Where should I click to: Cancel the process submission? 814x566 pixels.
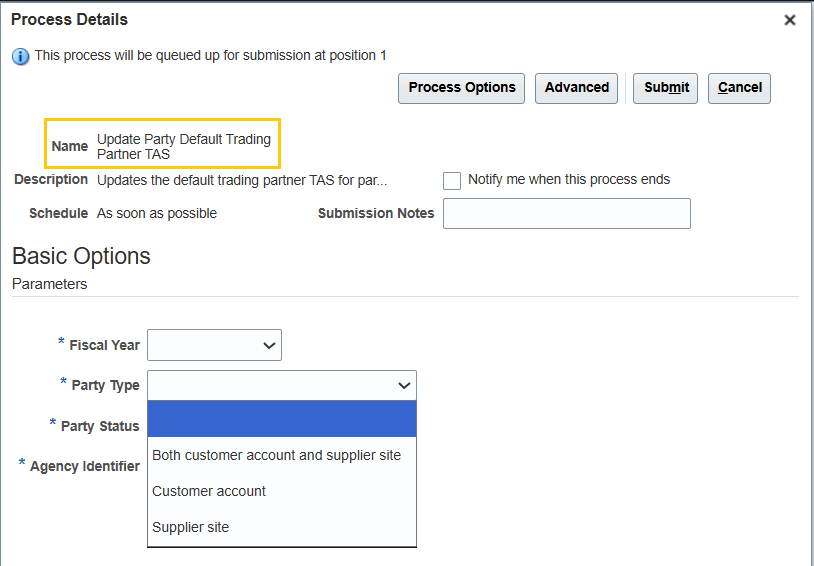click(x=739, y=88)
